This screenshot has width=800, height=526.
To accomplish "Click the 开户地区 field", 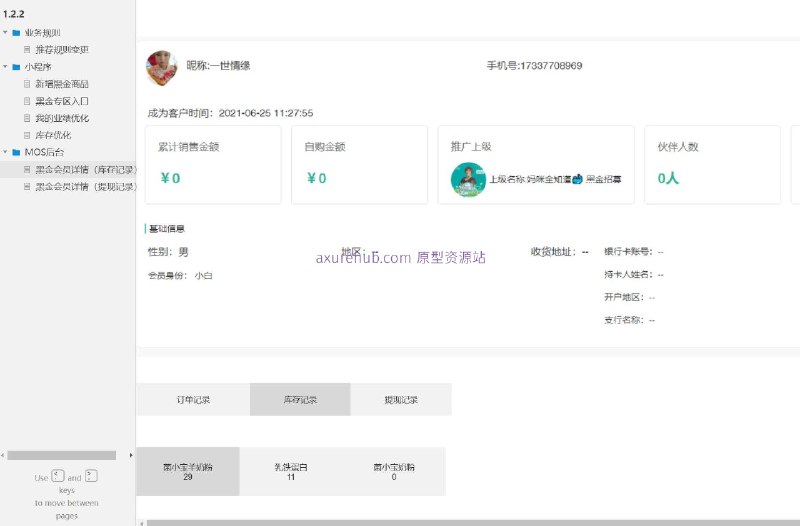I will click(630, 297).
